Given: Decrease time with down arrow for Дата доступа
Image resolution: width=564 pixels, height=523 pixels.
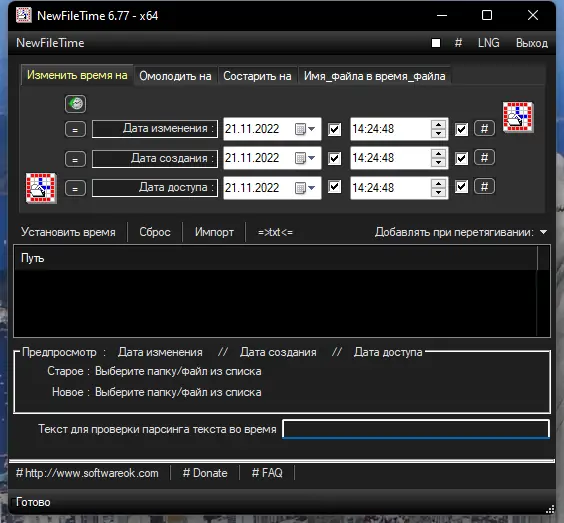Looking at the screenshot, I should tap(438, 192).
